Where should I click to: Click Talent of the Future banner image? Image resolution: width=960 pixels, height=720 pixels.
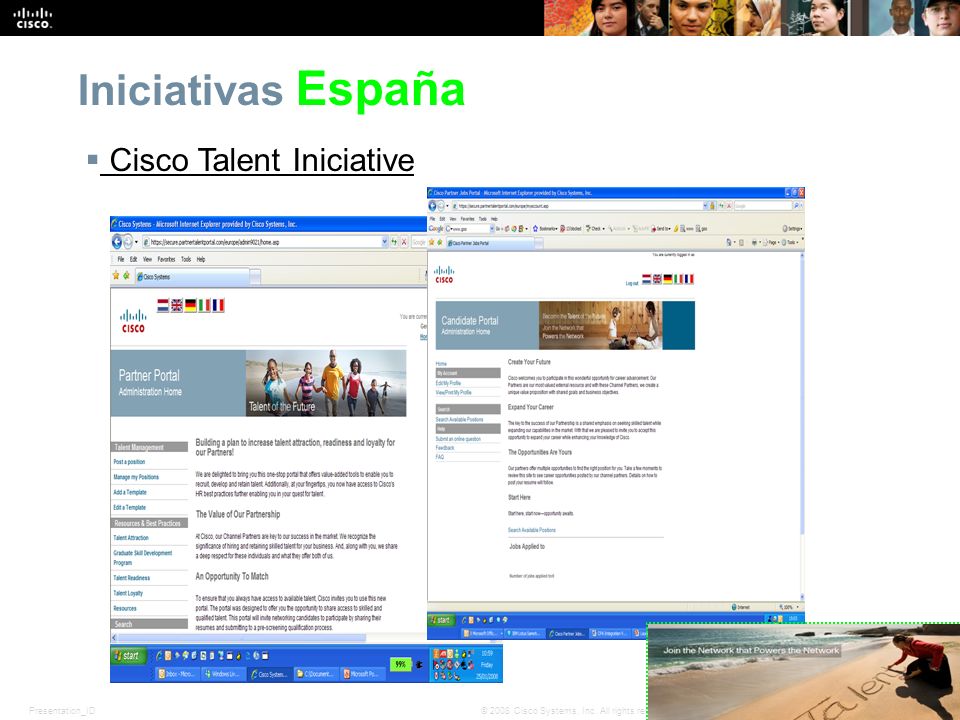pos(326,383)
